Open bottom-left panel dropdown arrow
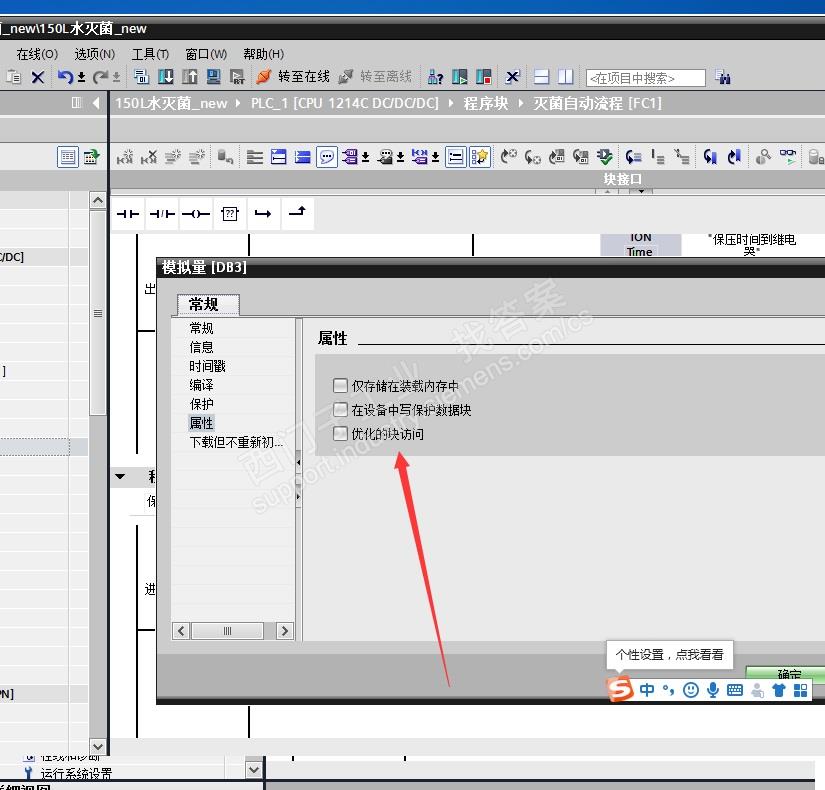 click(254, 769)
